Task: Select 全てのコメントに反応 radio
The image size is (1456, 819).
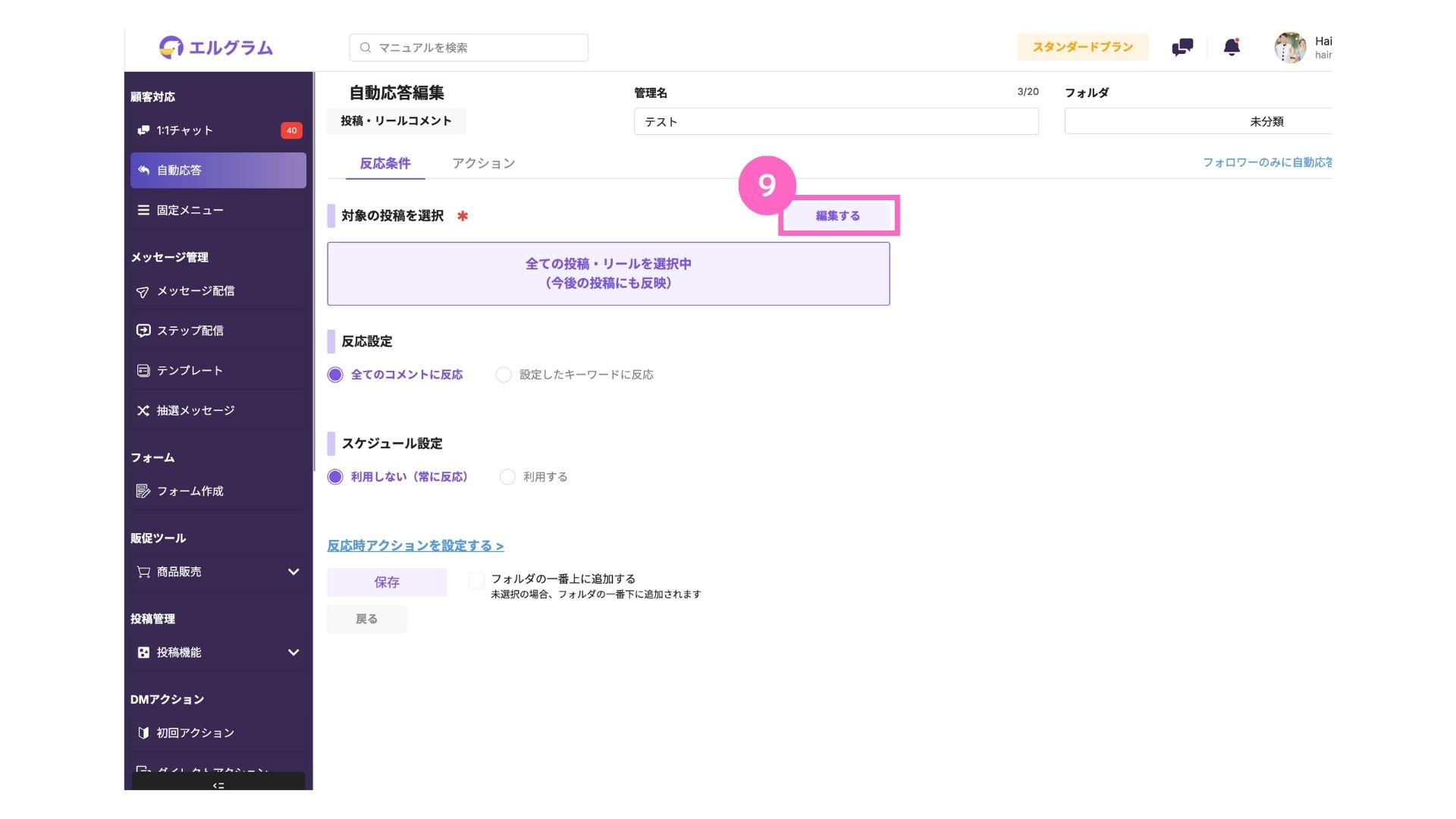Action: click(335, 375)
